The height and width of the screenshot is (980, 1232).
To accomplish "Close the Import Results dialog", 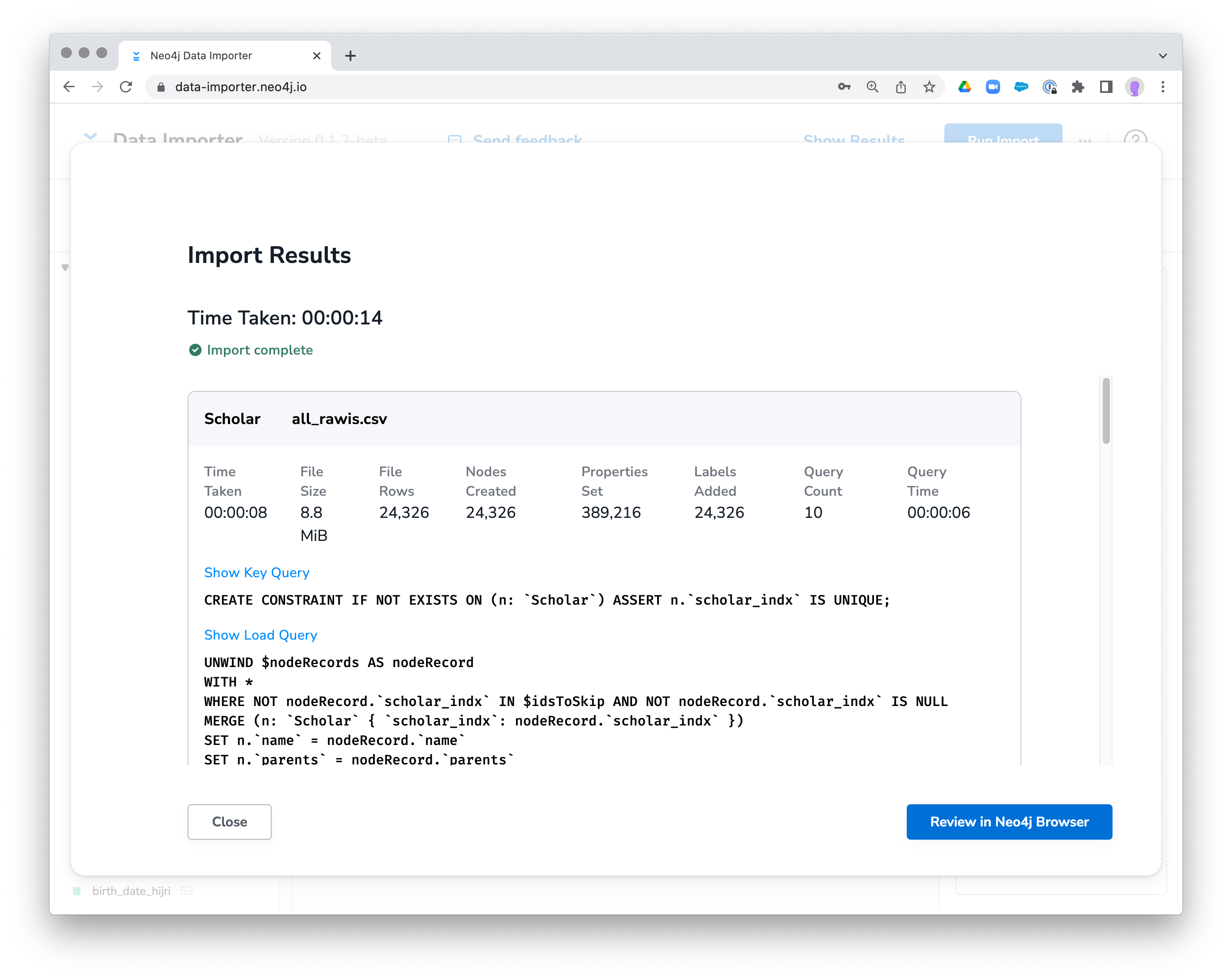I will [x=229, y=822].
